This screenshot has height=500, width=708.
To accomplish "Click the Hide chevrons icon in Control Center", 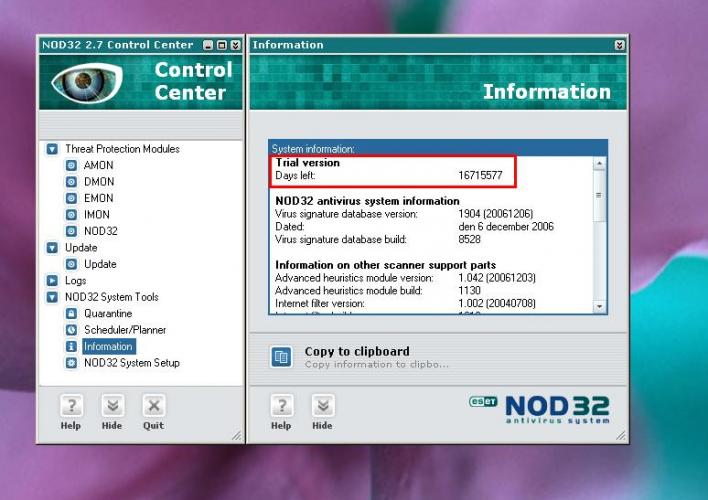I will click(112, 406).
